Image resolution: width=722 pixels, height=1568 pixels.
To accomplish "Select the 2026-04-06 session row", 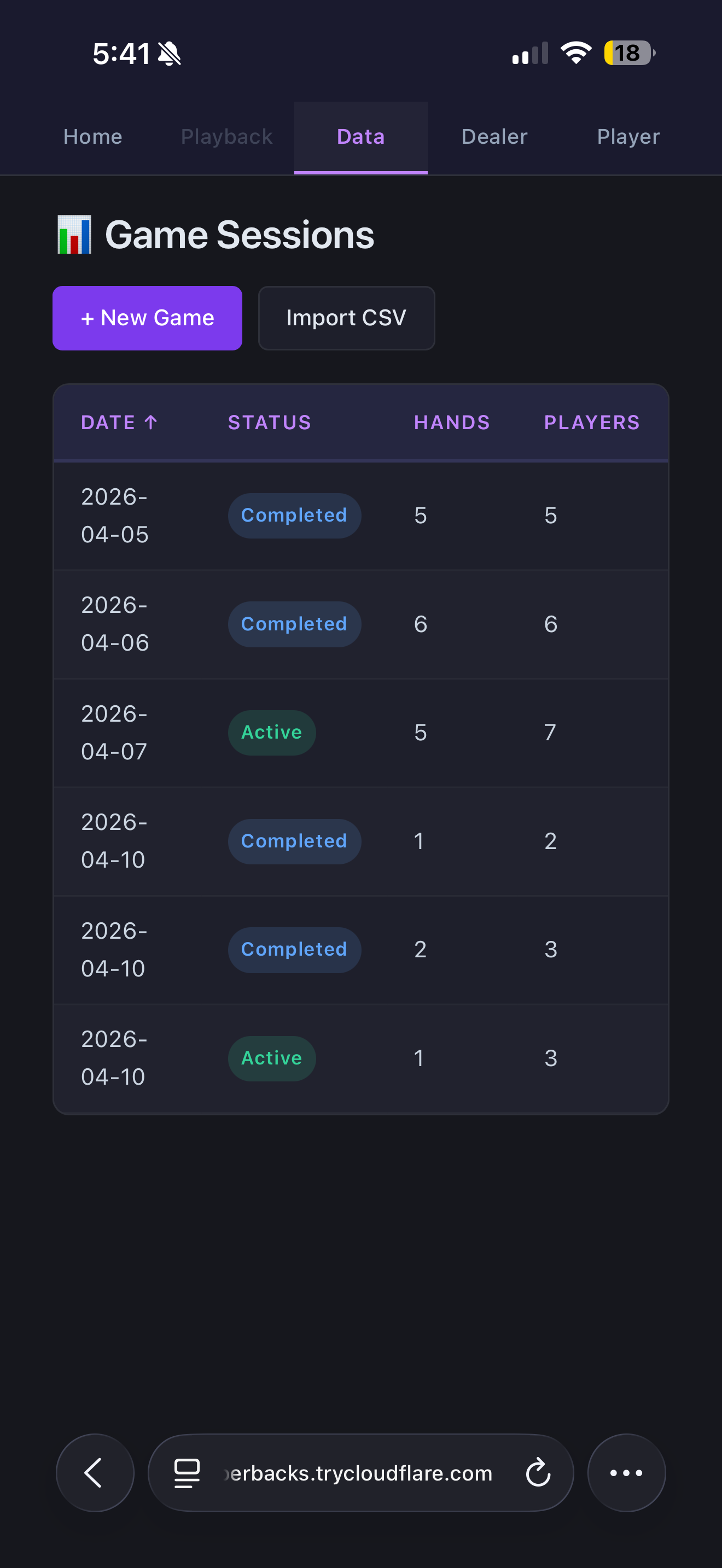I will (x=361, y=623).
